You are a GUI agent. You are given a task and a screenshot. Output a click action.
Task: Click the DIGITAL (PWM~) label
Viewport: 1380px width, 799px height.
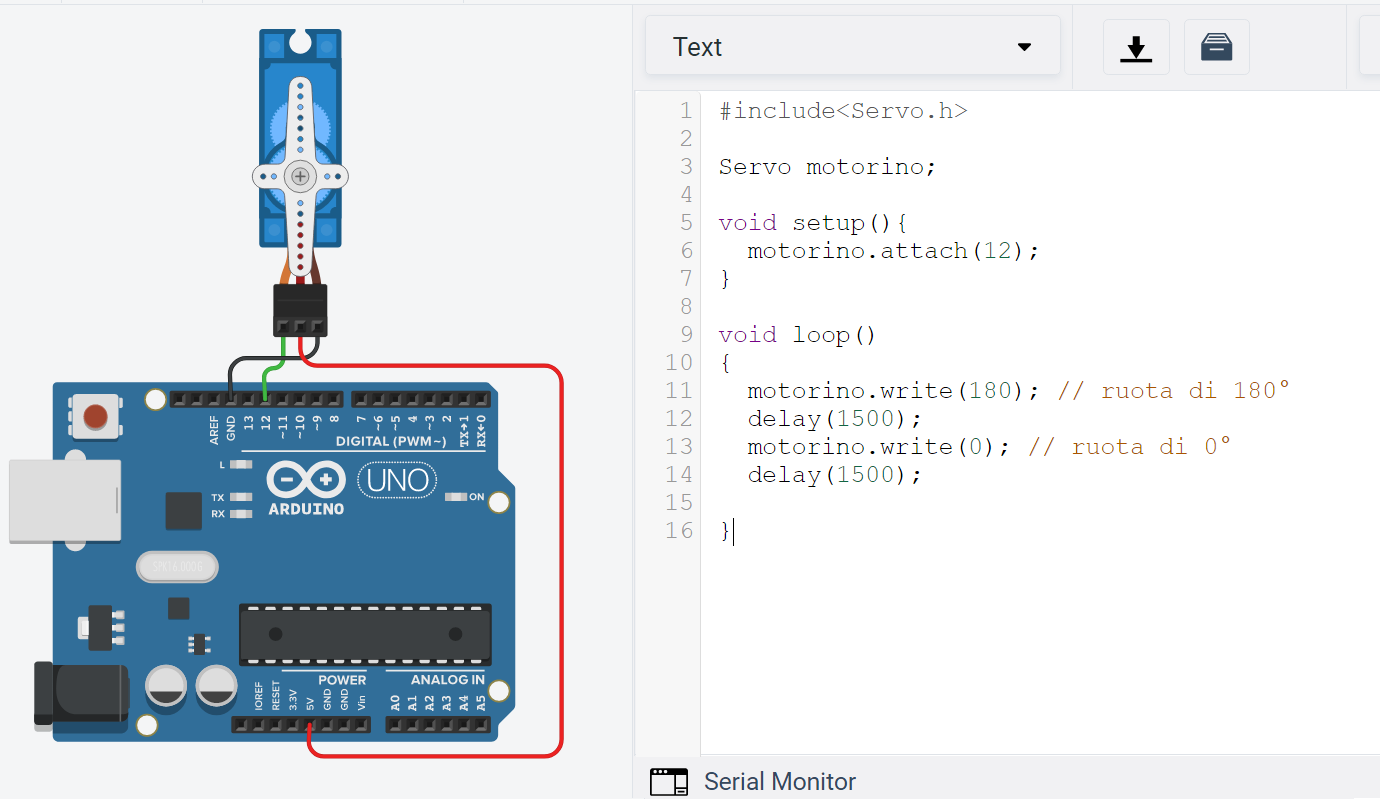pyautogui.click(x=391, y=441)
